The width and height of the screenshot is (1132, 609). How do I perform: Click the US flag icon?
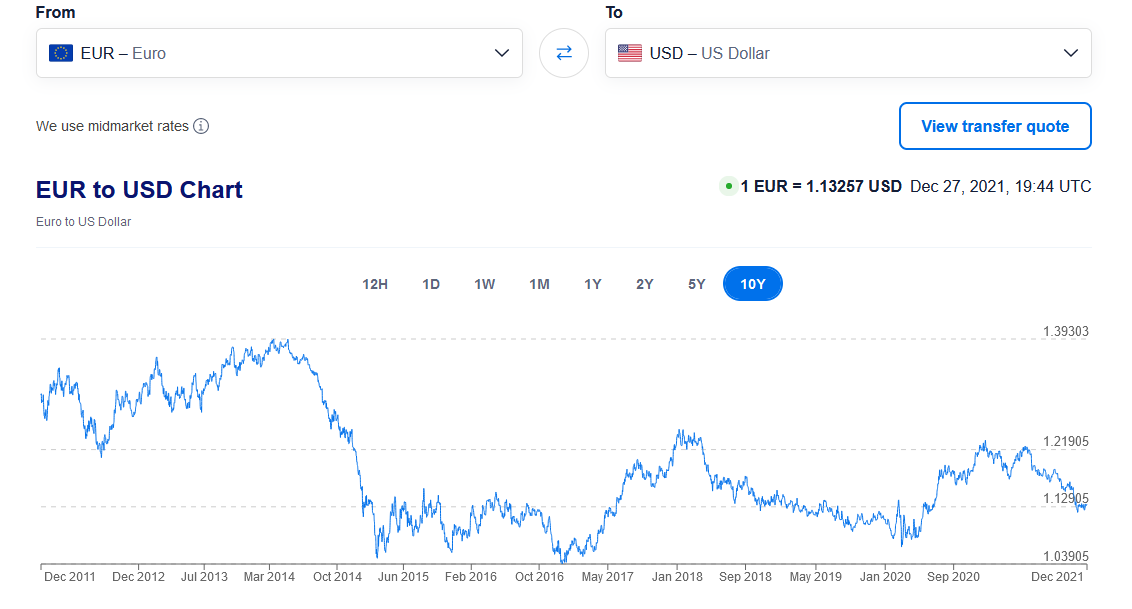[630, 53]
